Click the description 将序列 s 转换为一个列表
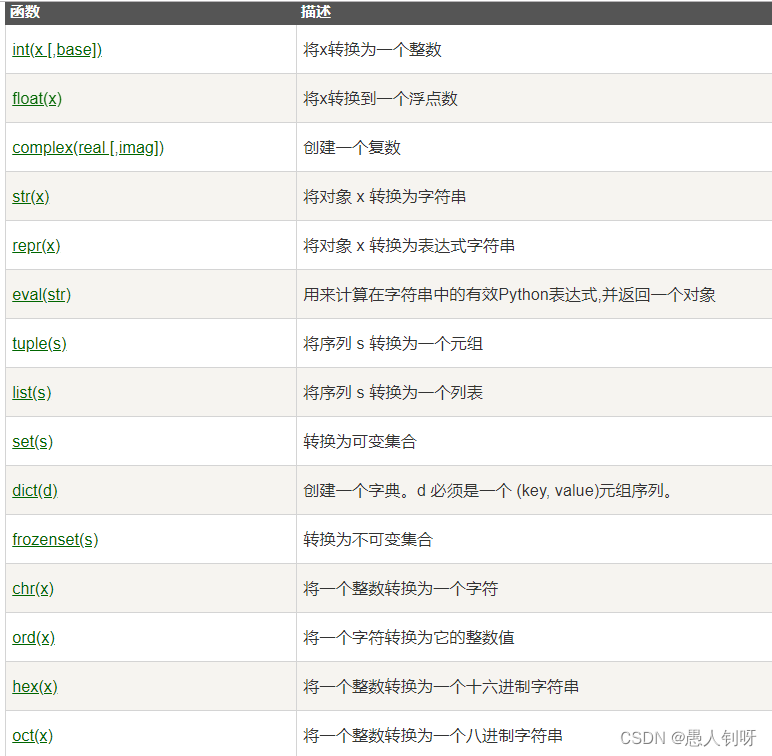 [x=393, y=392]
